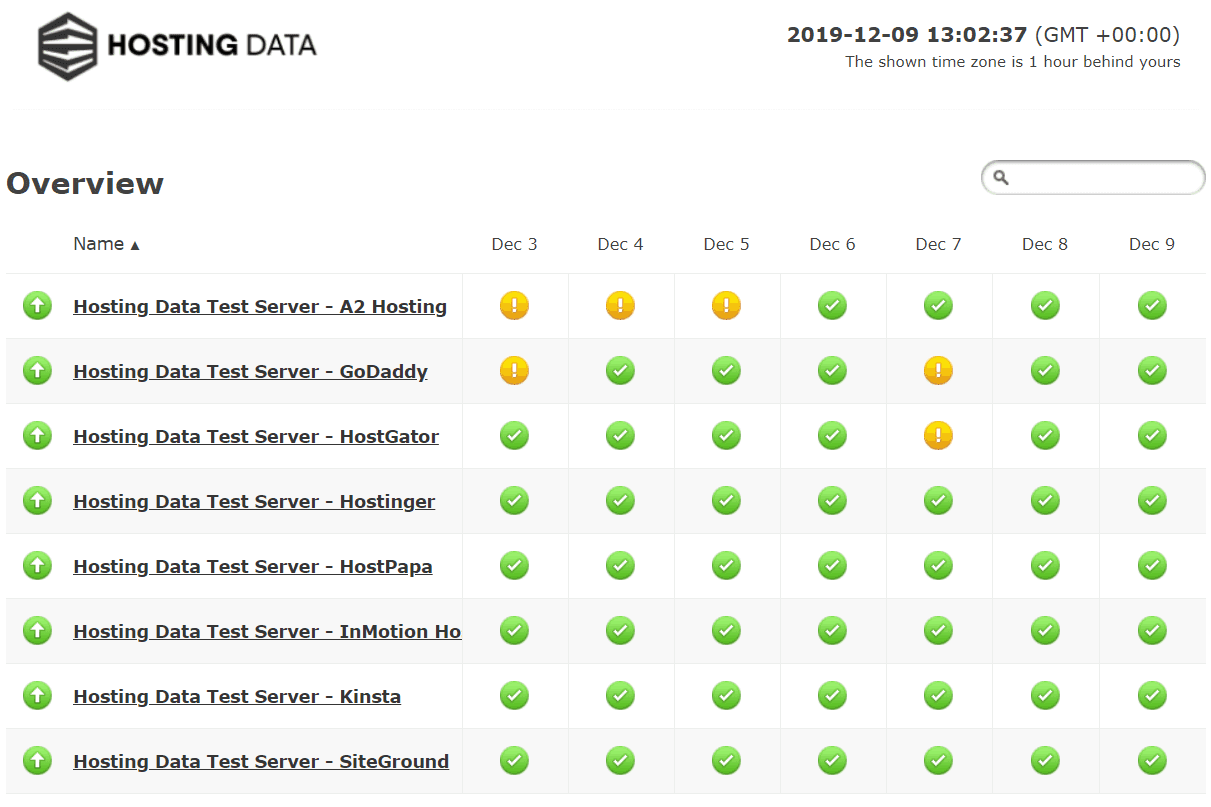Viewport: 1211px width, 807px height.
Task: Click the up-status arrow for SiteGround
Action: coord(37,761)
